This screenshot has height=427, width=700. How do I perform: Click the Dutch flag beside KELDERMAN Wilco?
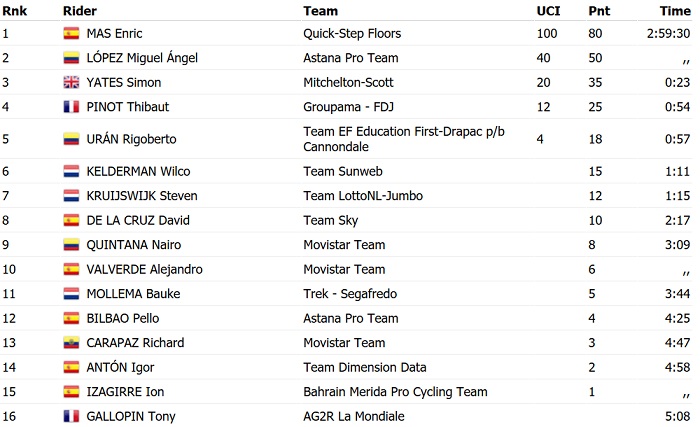tap(71, 171)
